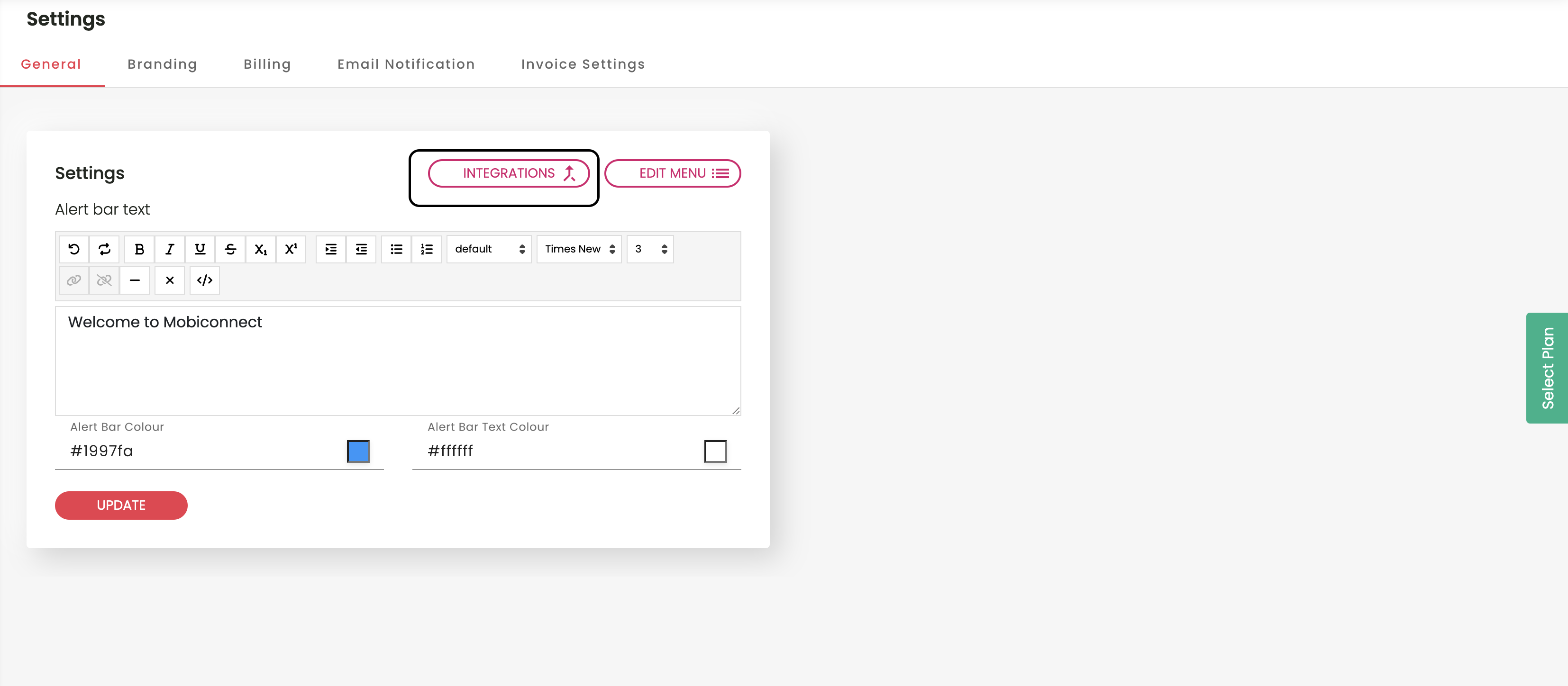1568x686 pixels.
Task: Insert an unordered bullet list
Action: [396, 249]
